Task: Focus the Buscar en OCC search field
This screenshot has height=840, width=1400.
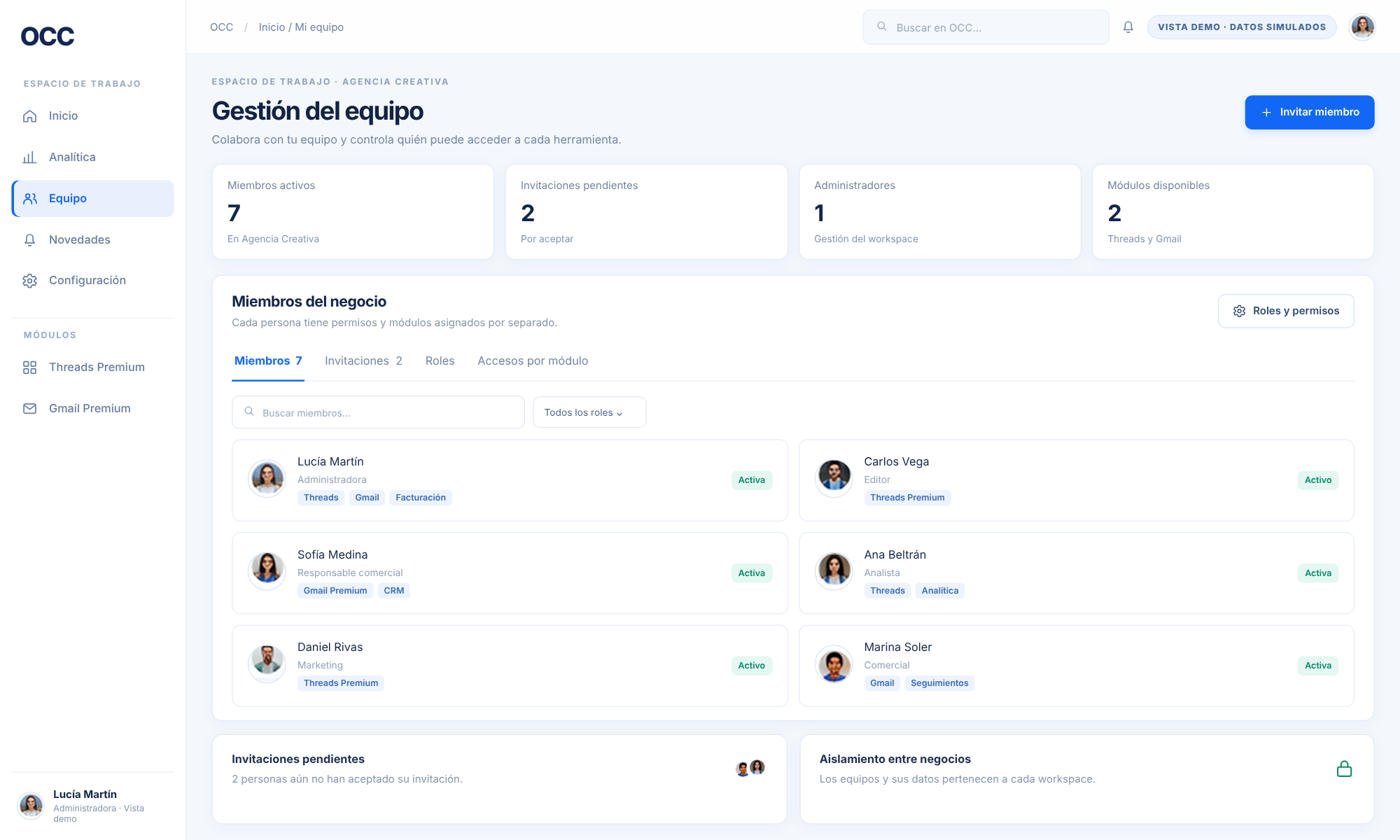Action: (986, 27)
